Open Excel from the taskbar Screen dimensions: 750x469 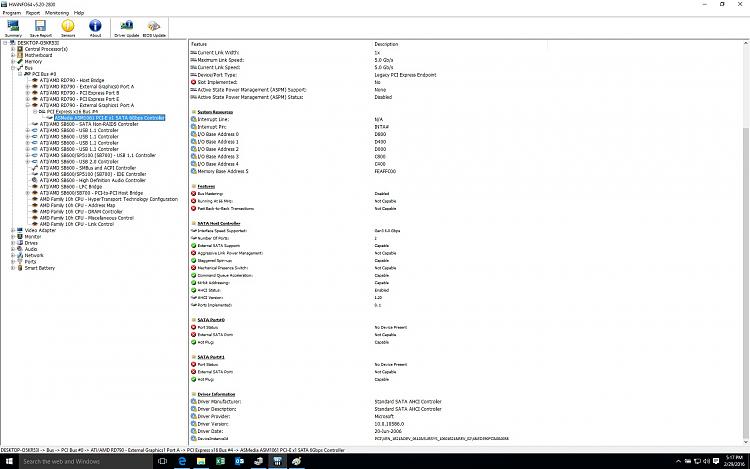220,461
